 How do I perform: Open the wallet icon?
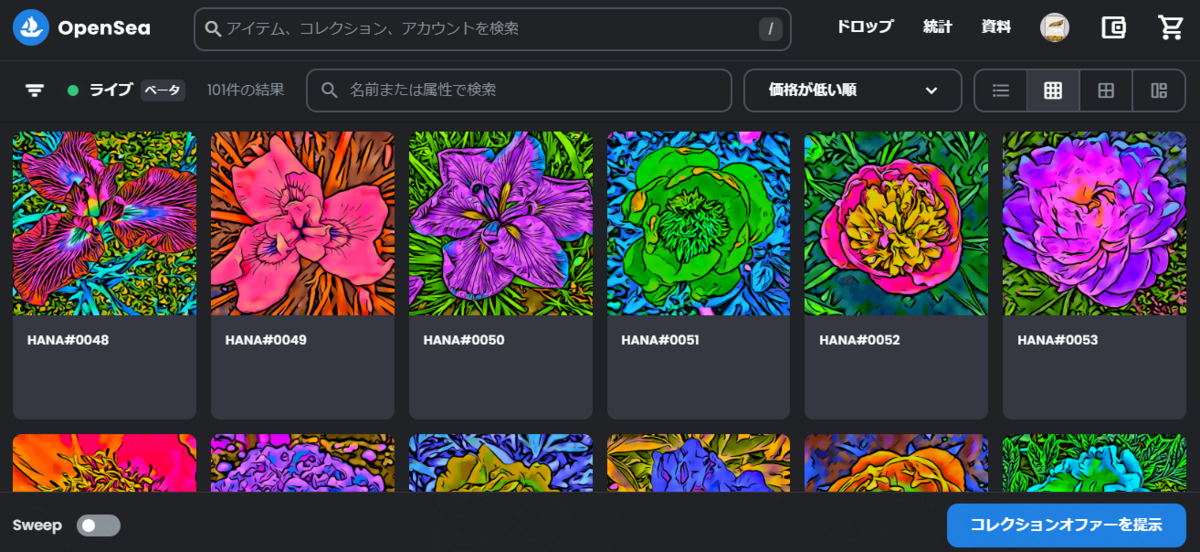coord(1113,28)
